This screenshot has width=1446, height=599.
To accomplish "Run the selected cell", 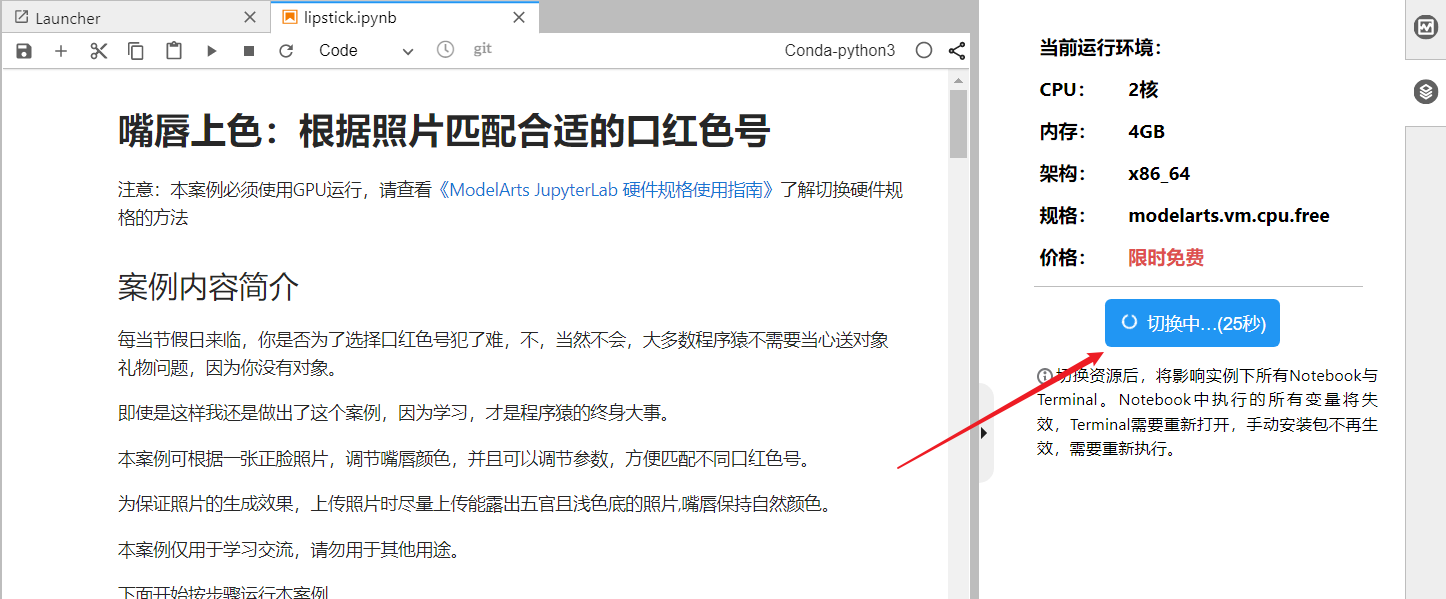I will (x=211, y=51).
